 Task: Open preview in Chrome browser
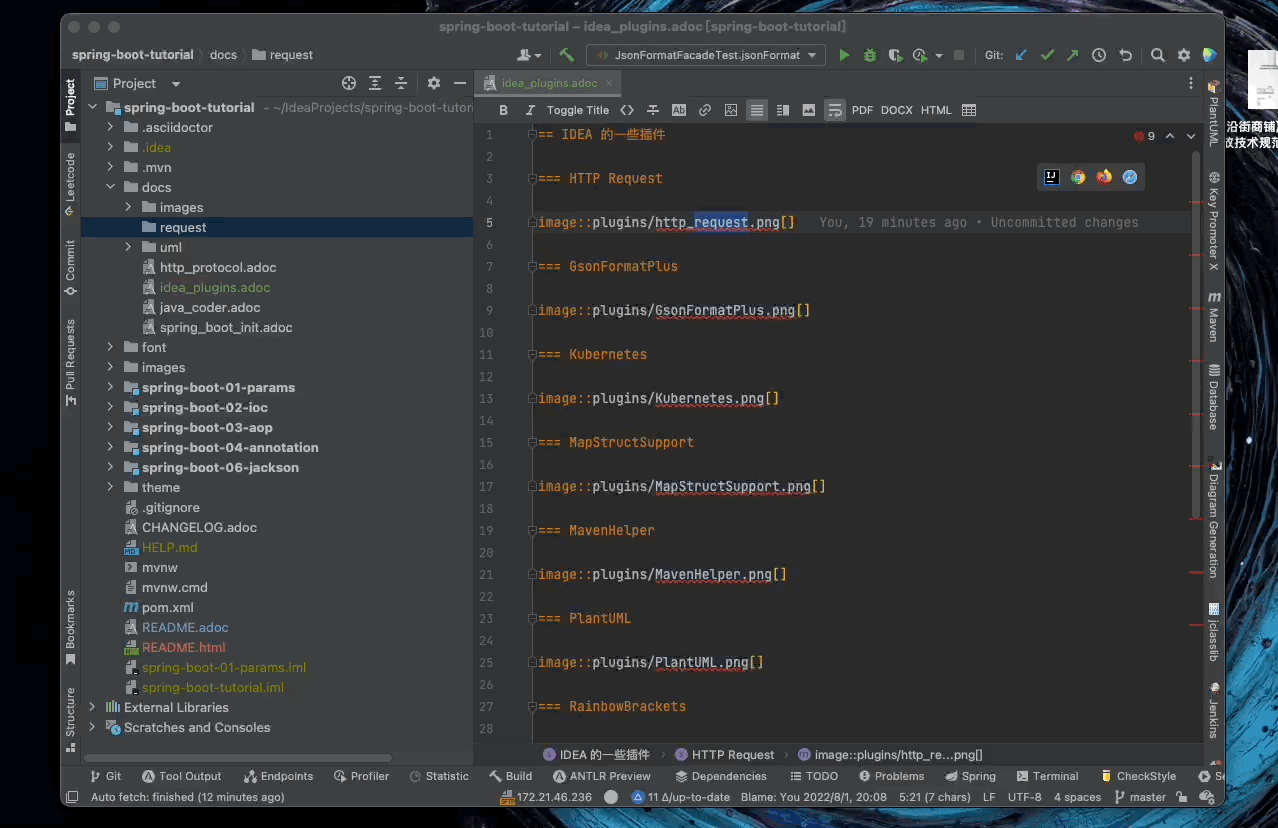[x=1078, y=177]
